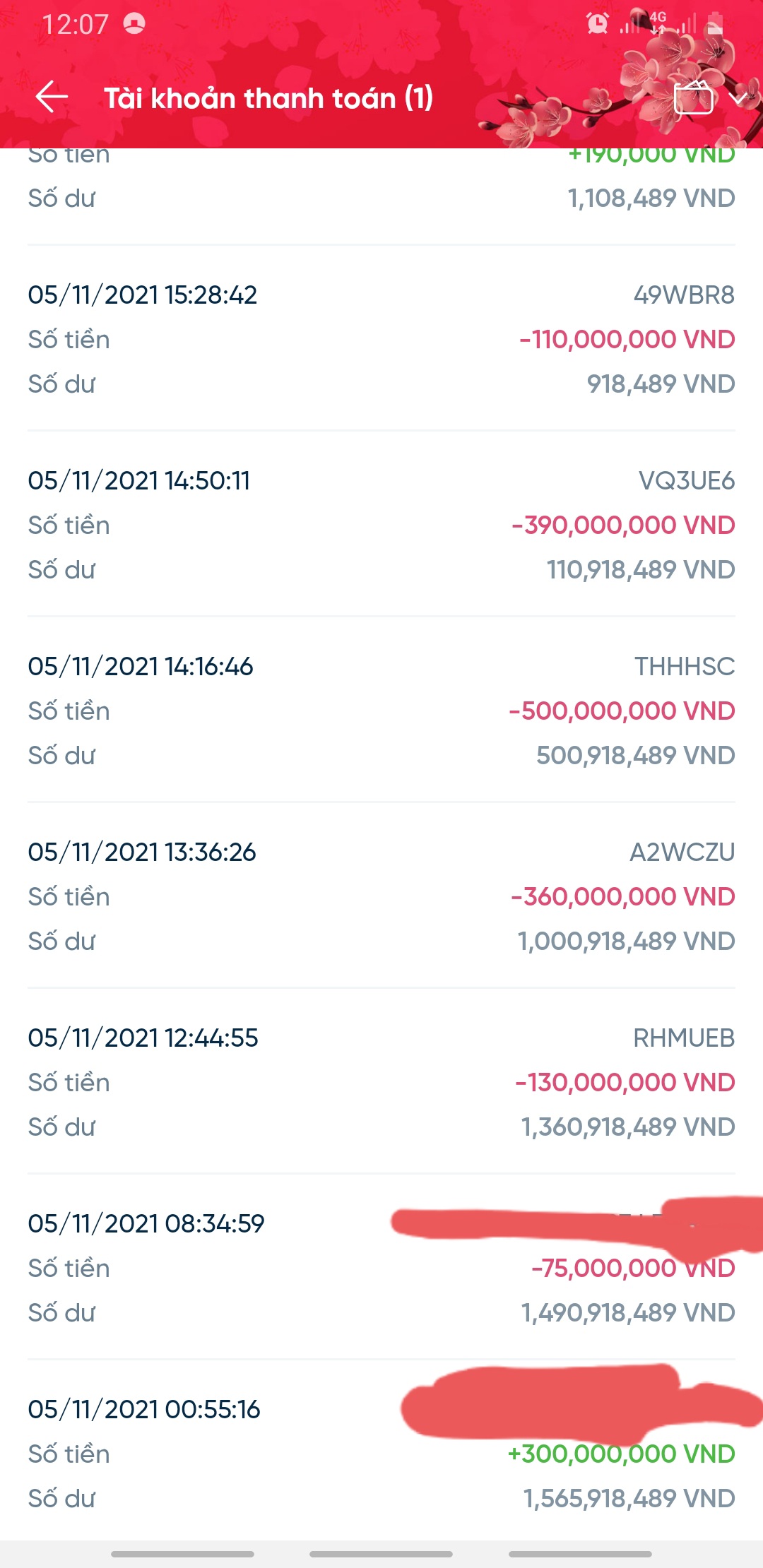
Task: Tap the 05/11/2021 14:50:11 transaction date
Action: [139, 481]
